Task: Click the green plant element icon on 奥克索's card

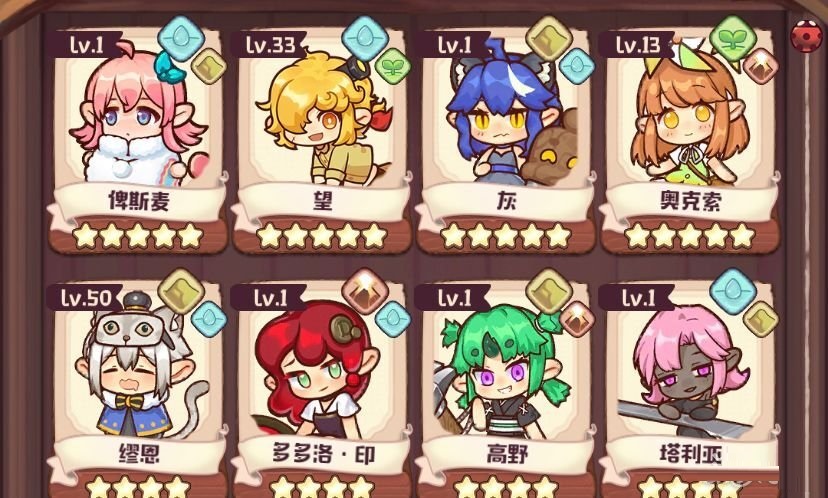Action: pos(732,39)
